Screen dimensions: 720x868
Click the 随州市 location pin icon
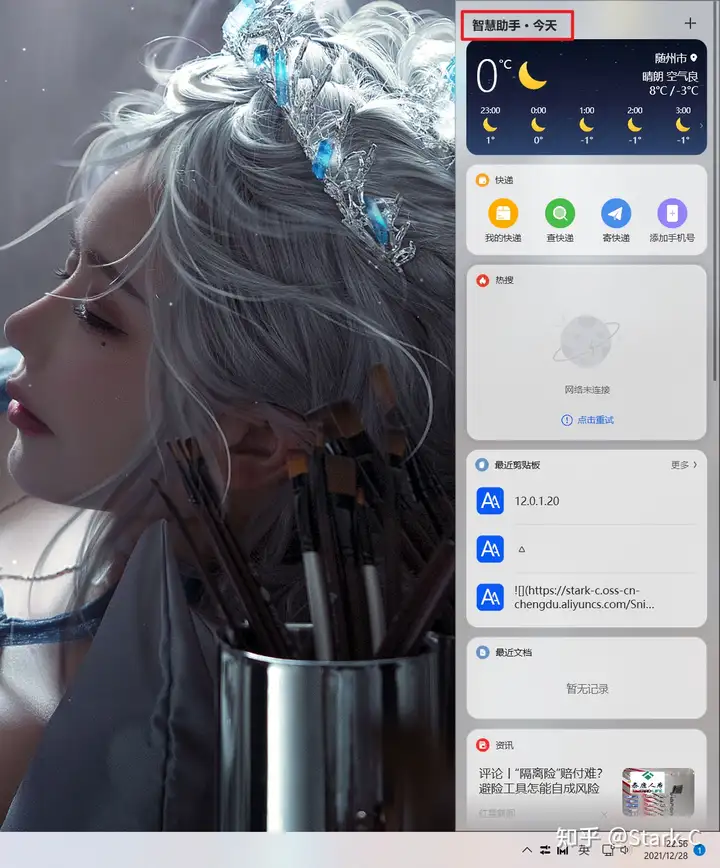694,58
